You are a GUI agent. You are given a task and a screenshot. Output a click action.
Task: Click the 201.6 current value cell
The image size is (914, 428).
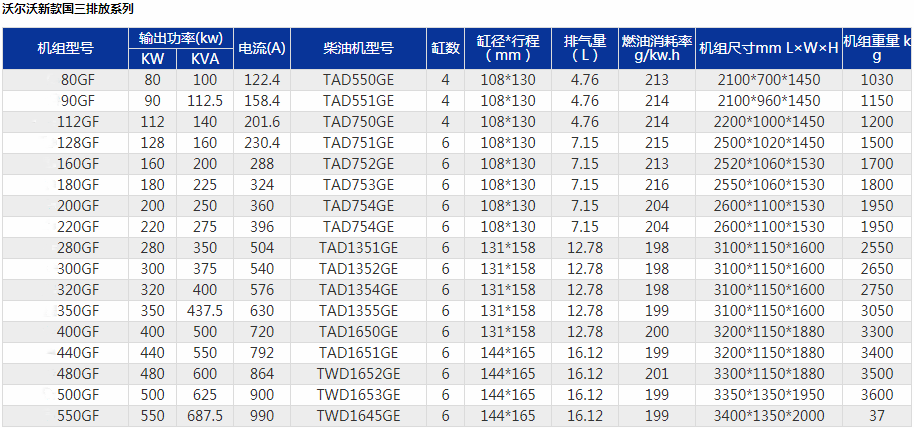coord(262,121)
